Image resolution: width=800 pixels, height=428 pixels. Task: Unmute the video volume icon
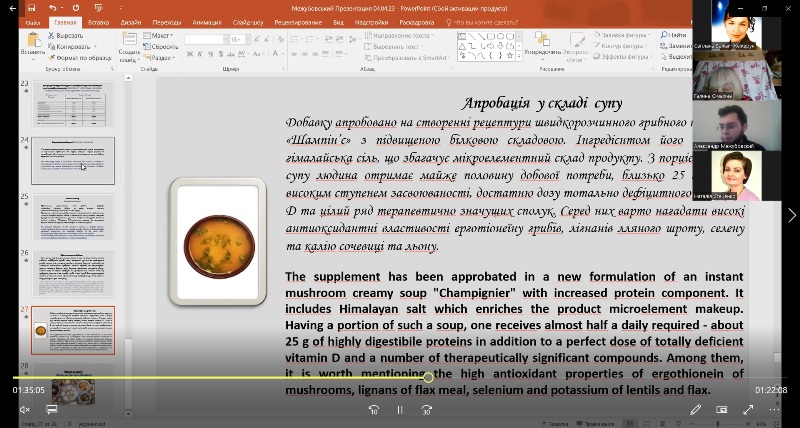(25, 409)
